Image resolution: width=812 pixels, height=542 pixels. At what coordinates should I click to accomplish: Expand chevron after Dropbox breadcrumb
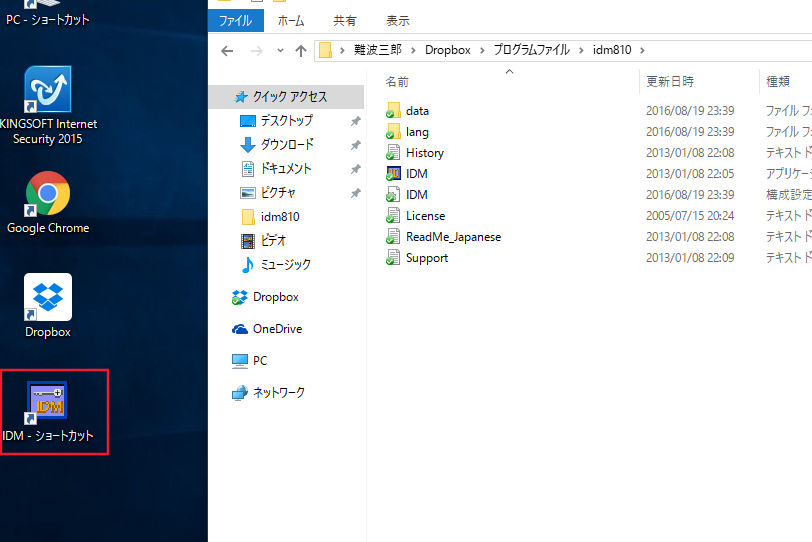click(x=482, y=50)
